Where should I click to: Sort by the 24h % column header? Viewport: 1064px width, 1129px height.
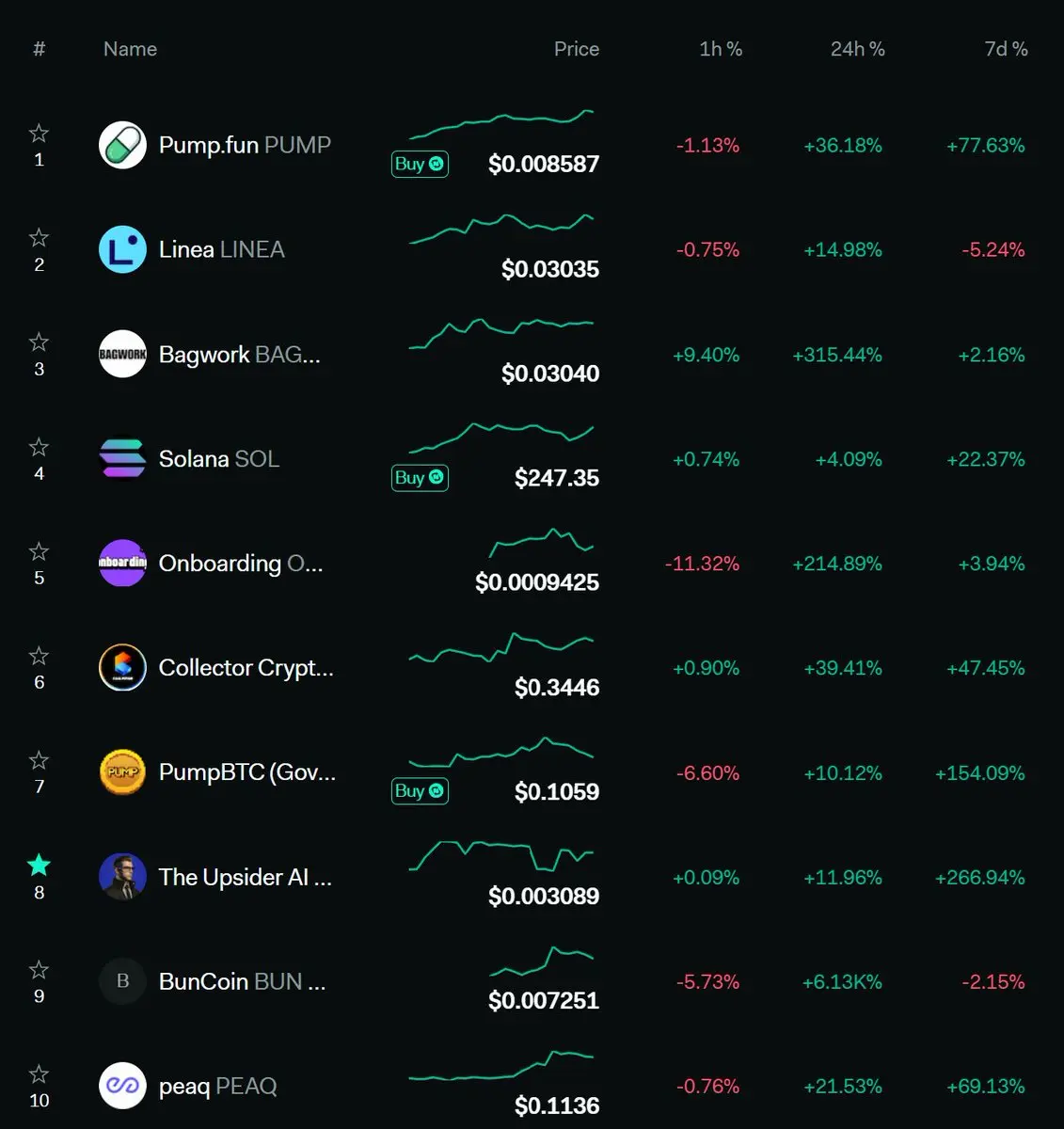(x=857, y=49)
